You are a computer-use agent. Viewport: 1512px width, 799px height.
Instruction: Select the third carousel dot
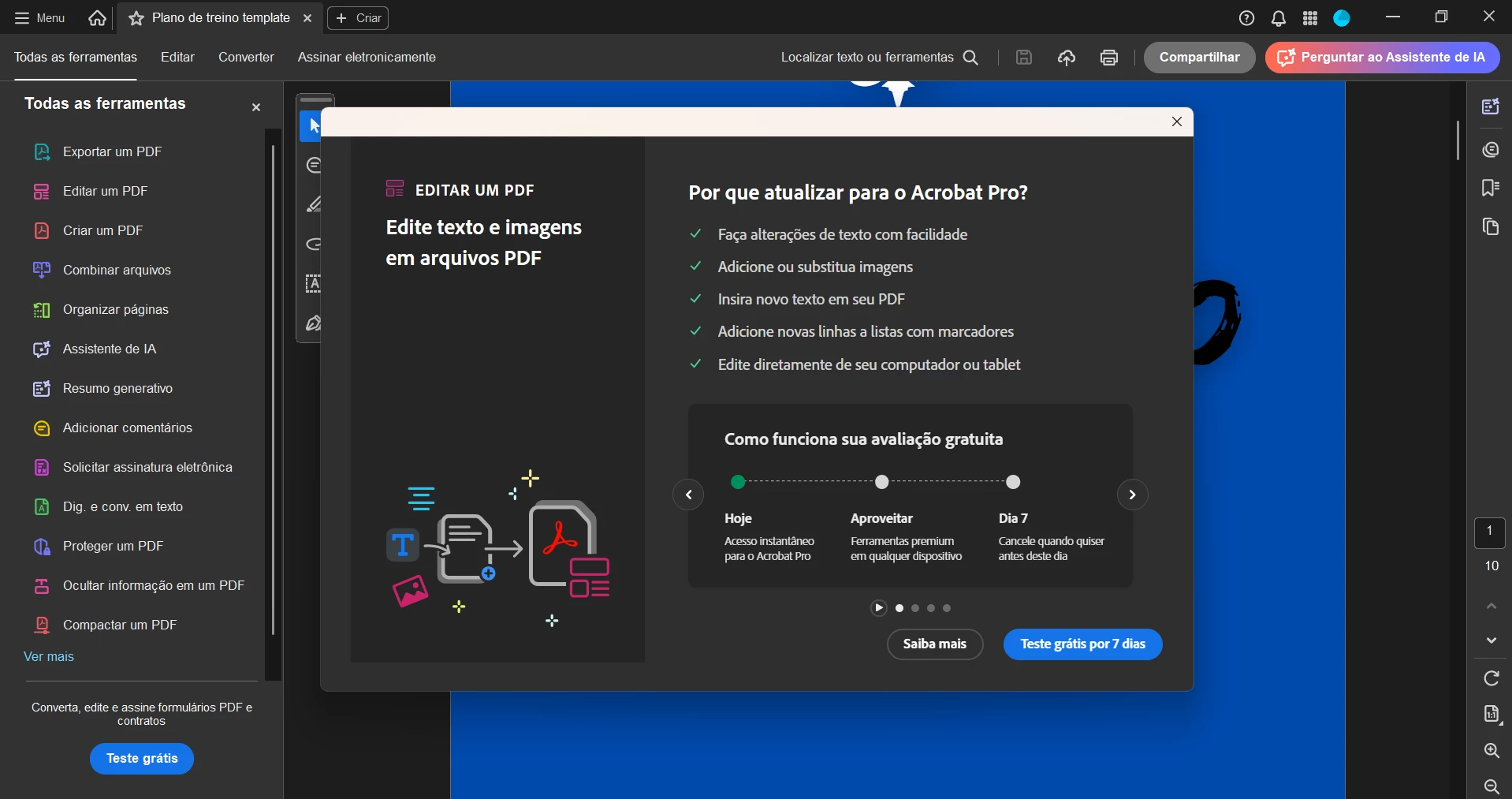point(931,608)
